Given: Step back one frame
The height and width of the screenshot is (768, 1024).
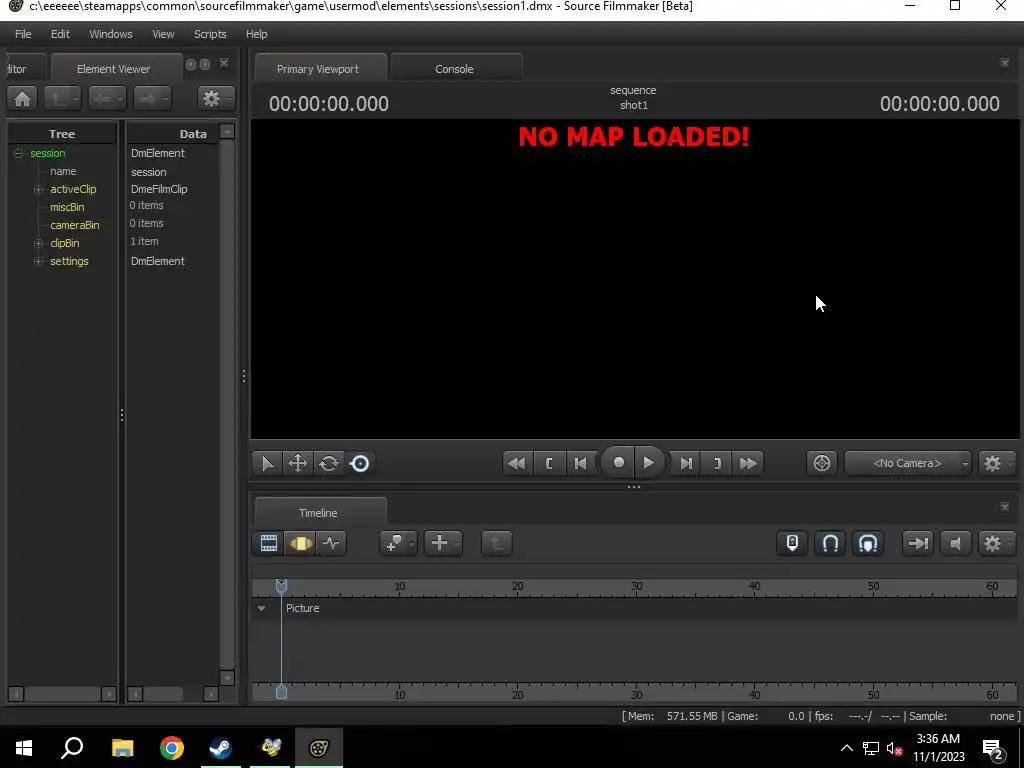Looking at the screenshot, I should [x=581, y=464].
